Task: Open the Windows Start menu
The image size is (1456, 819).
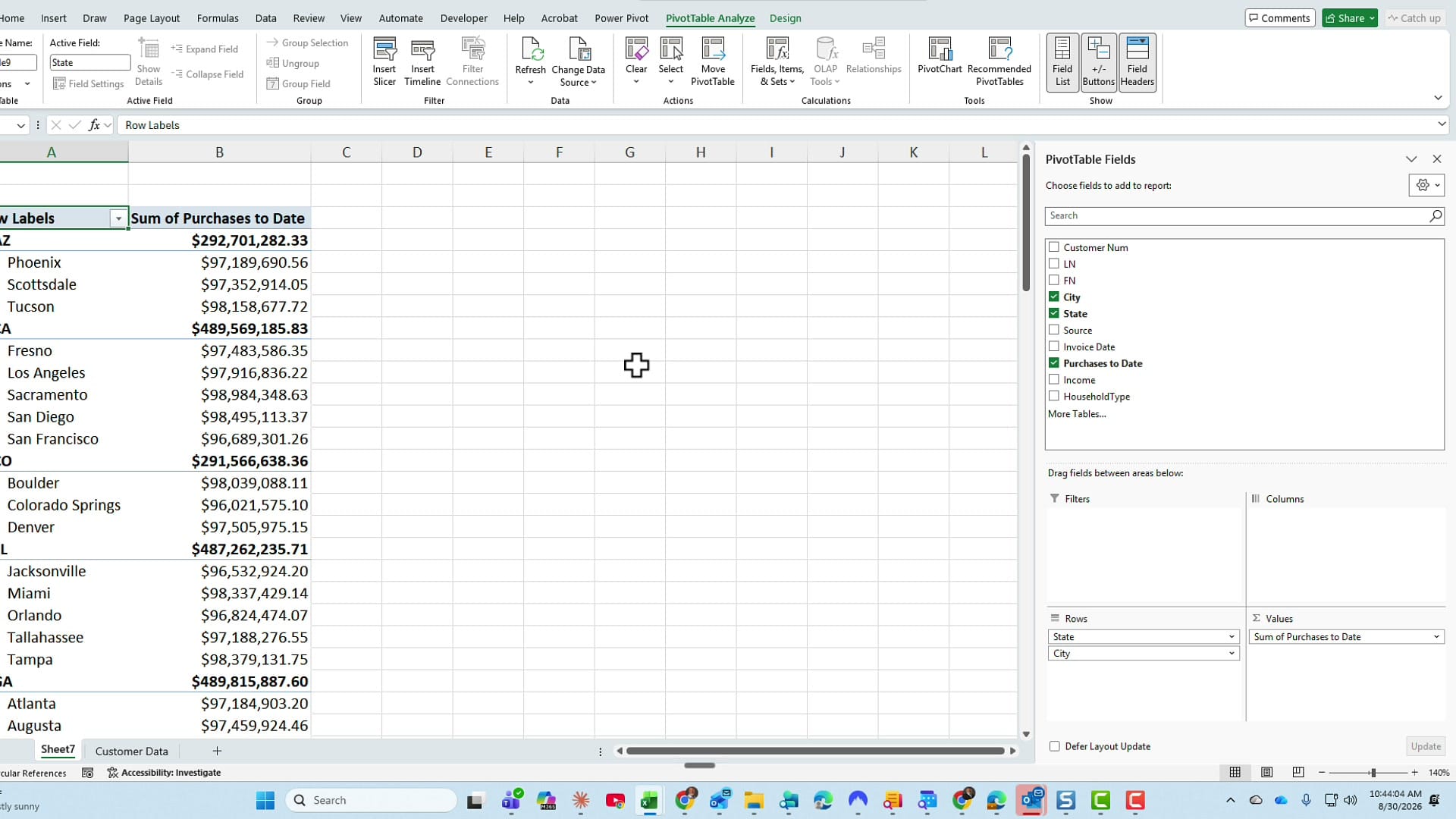Action: (x=265, y=800)
